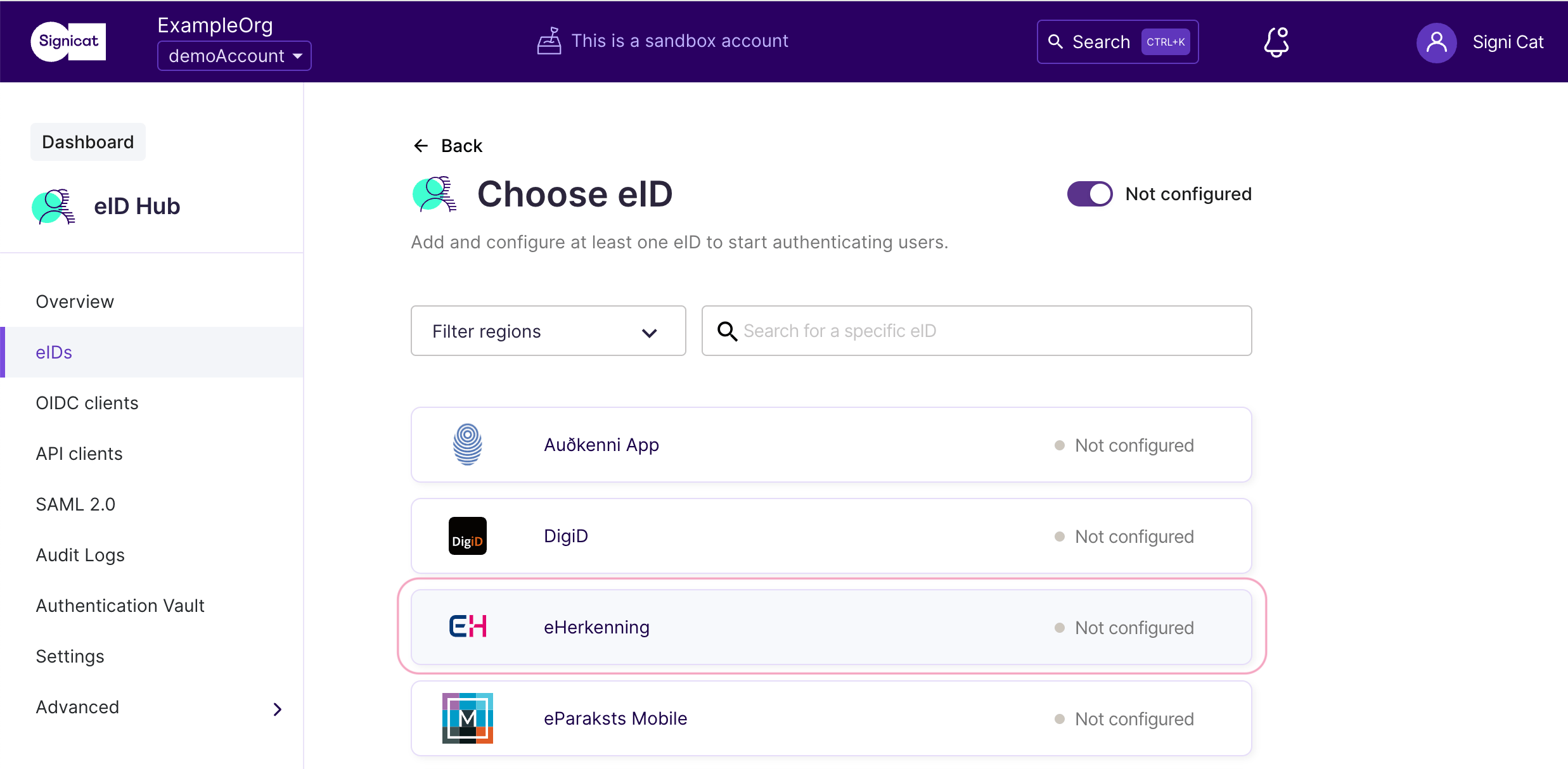Select SAML 2.0 in the sidebar

pyautogui.click(x=75, y=504)
